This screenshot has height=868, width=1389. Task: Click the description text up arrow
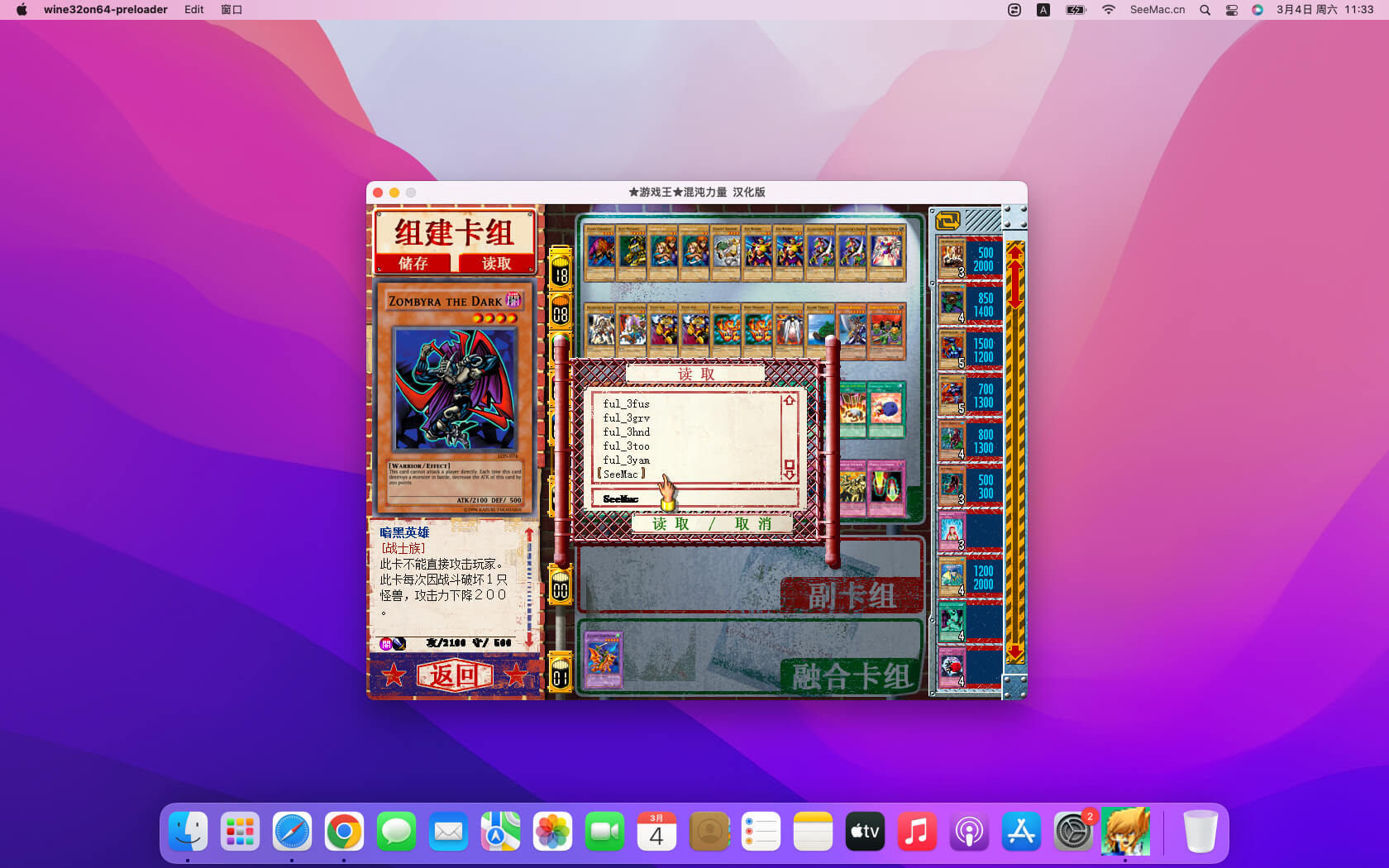(x=529, y=535)
